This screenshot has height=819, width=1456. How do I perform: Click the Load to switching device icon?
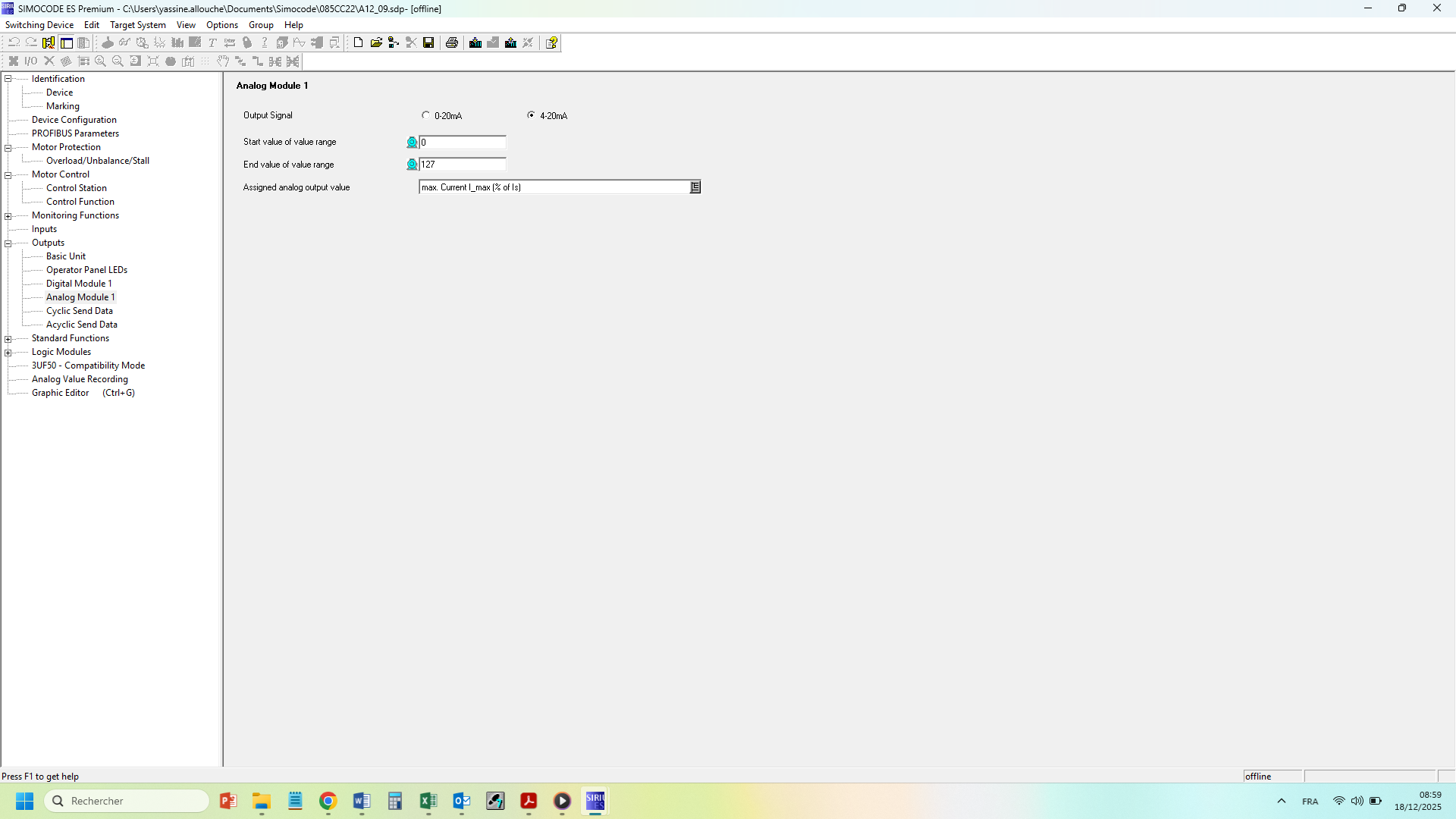tap(475, 42)
